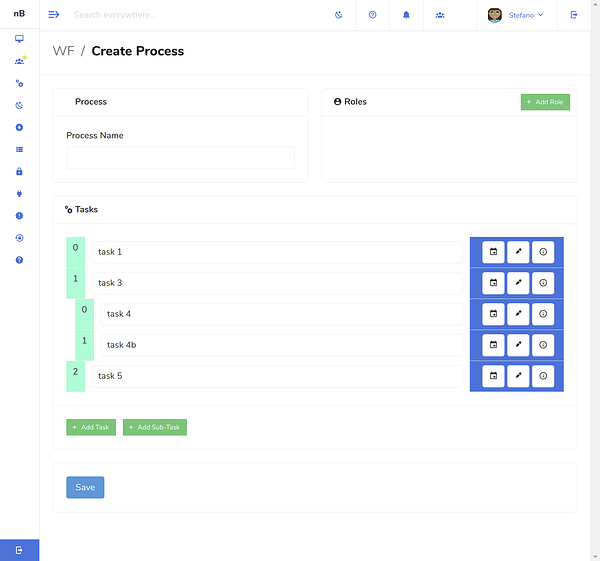Toggle dark mode moon icon in header

(x=338, y=15)
